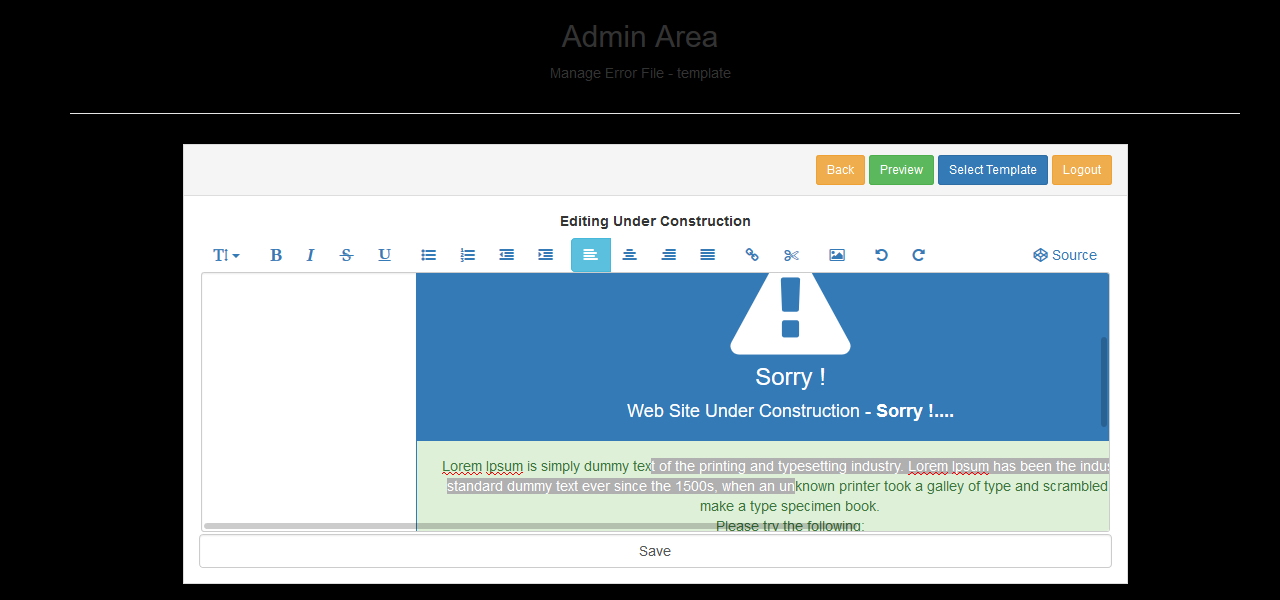Click the vertical scrollbar in editor

(1104, 382)
